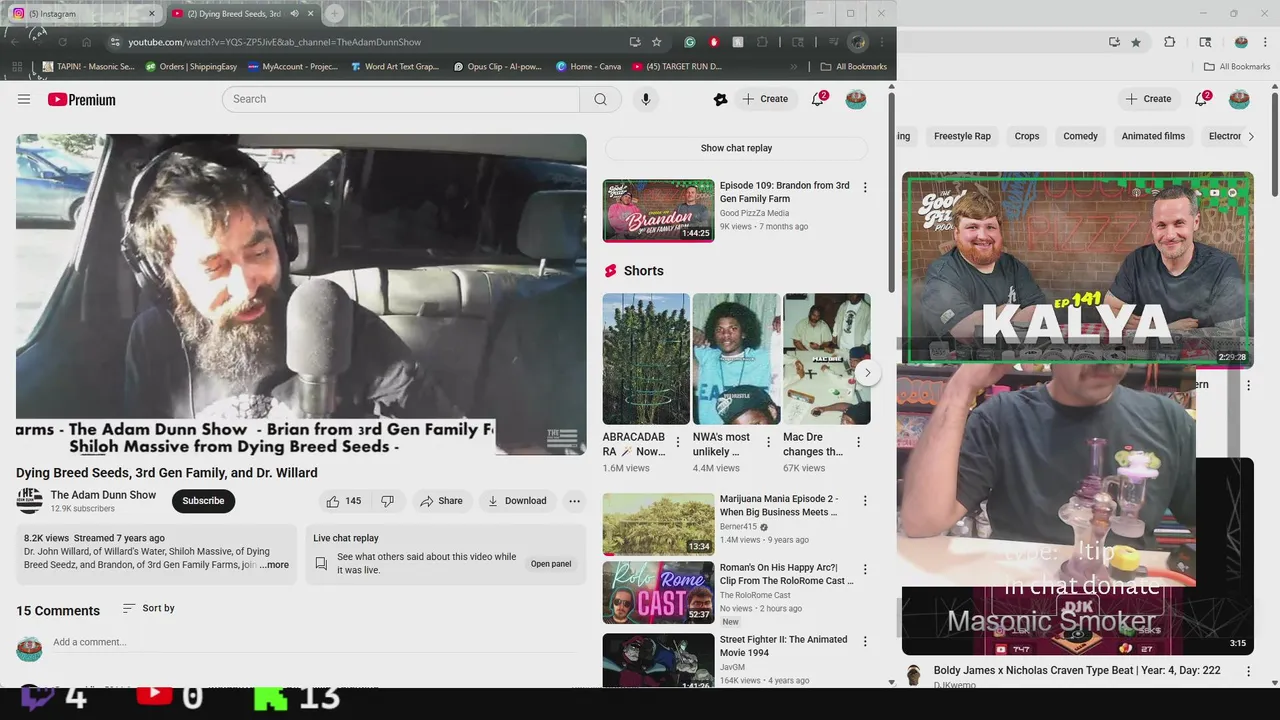Open Chrome menu in front window
The width and height of the screenshot is (1280, 720).
882,42
